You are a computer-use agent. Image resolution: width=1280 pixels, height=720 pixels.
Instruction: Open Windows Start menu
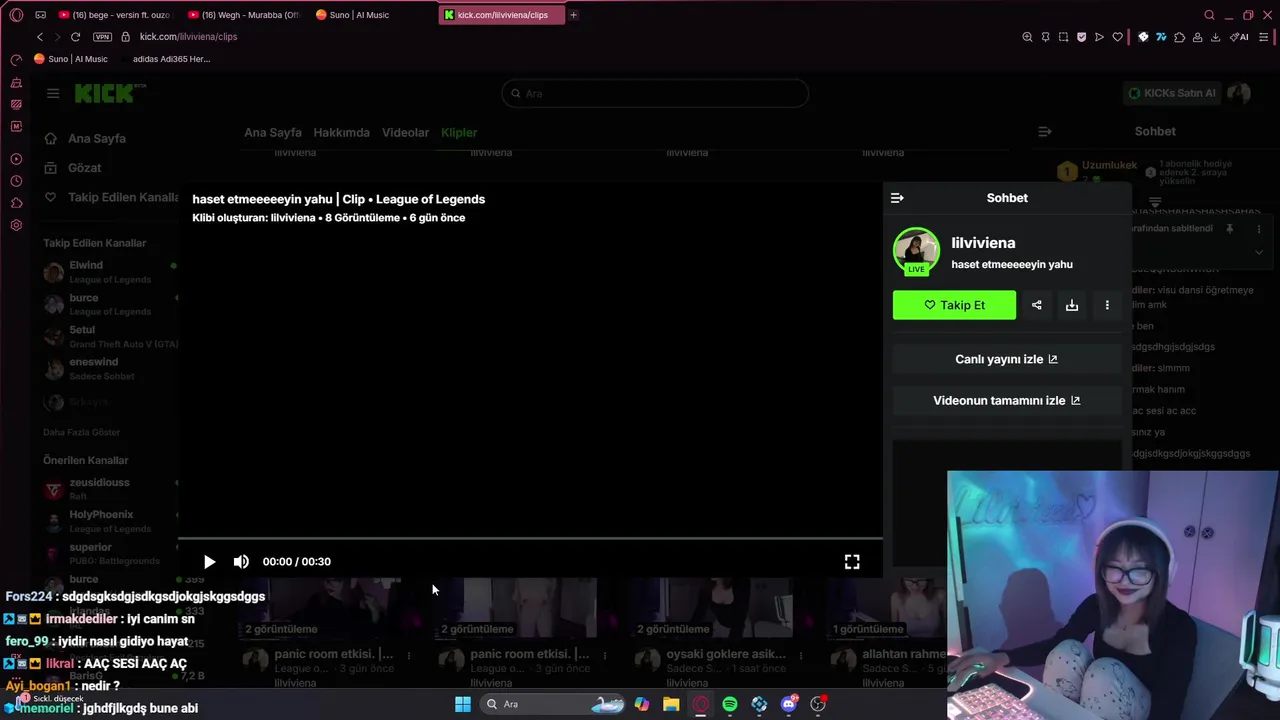click(463, 704)
